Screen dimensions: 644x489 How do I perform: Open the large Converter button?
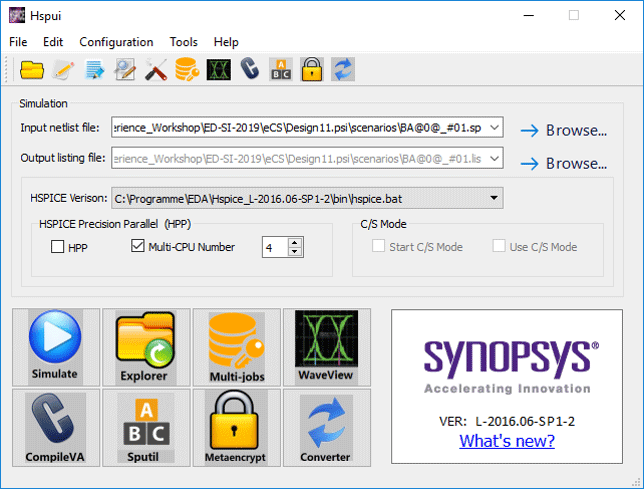[327, 428]
